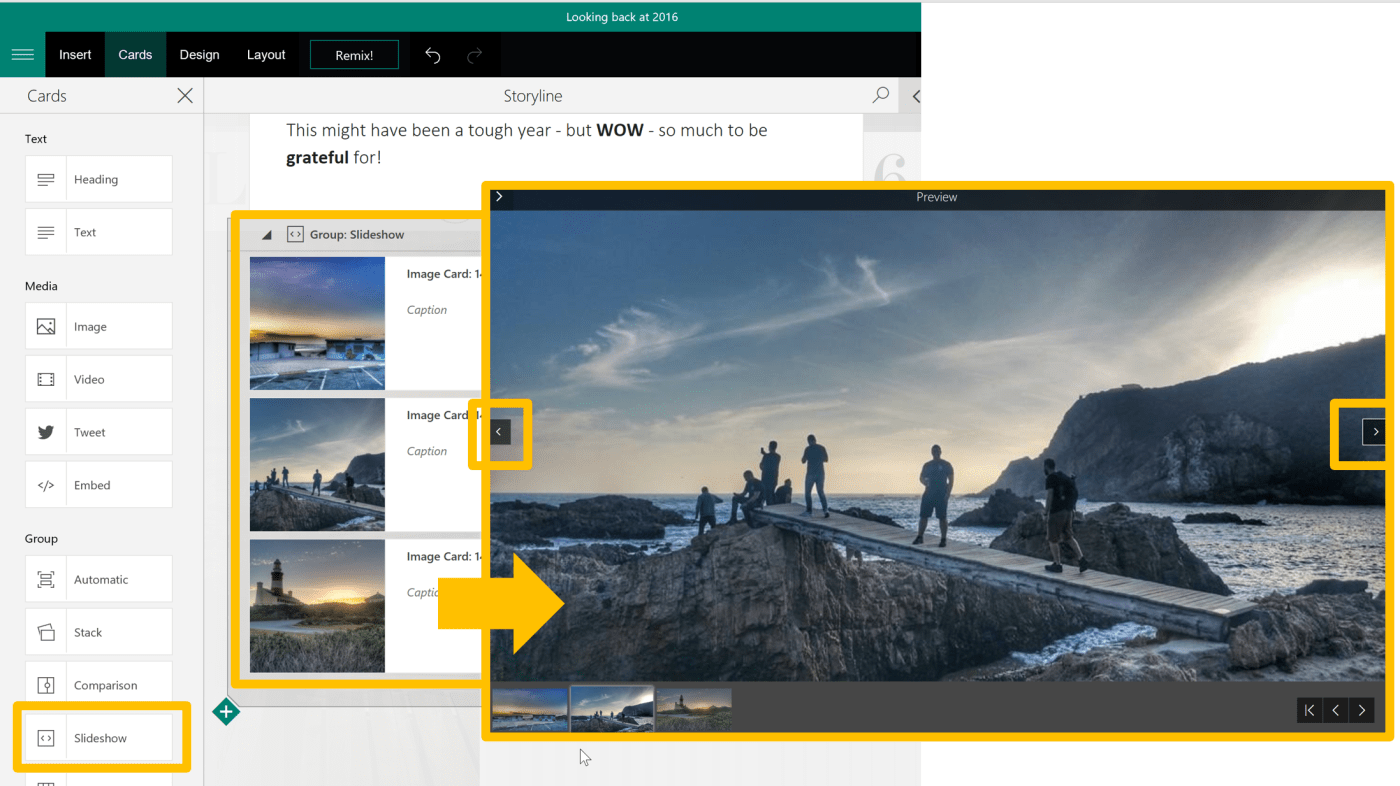The image size is (1400, 786).
Task: Add a Tweet media card
Action: pos(99,432)
